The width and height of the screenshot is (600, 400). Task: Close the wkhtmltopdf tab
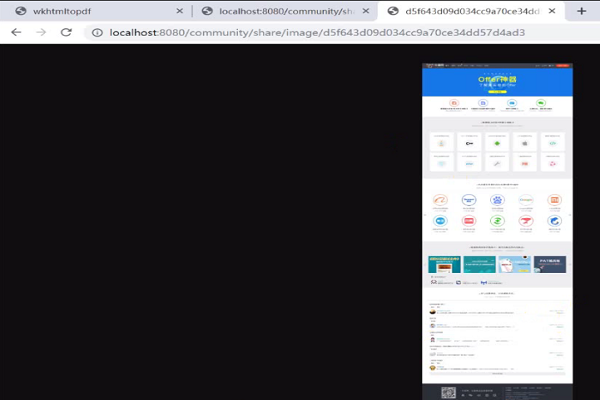(x=179, y=11)
